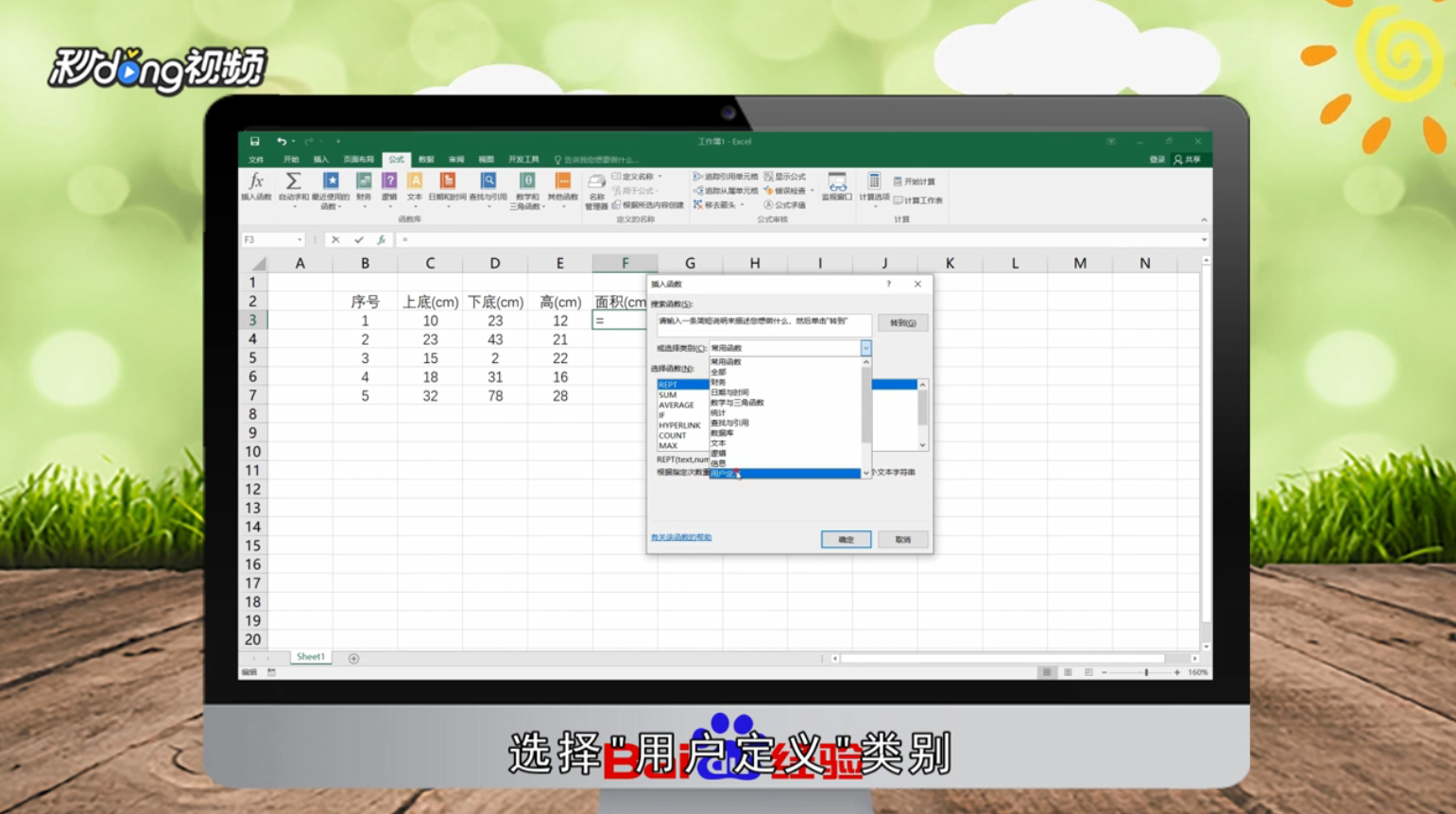The image size is (1456, 814).
Task: Click the zoom out minus button
Action: click(1104, 672)
